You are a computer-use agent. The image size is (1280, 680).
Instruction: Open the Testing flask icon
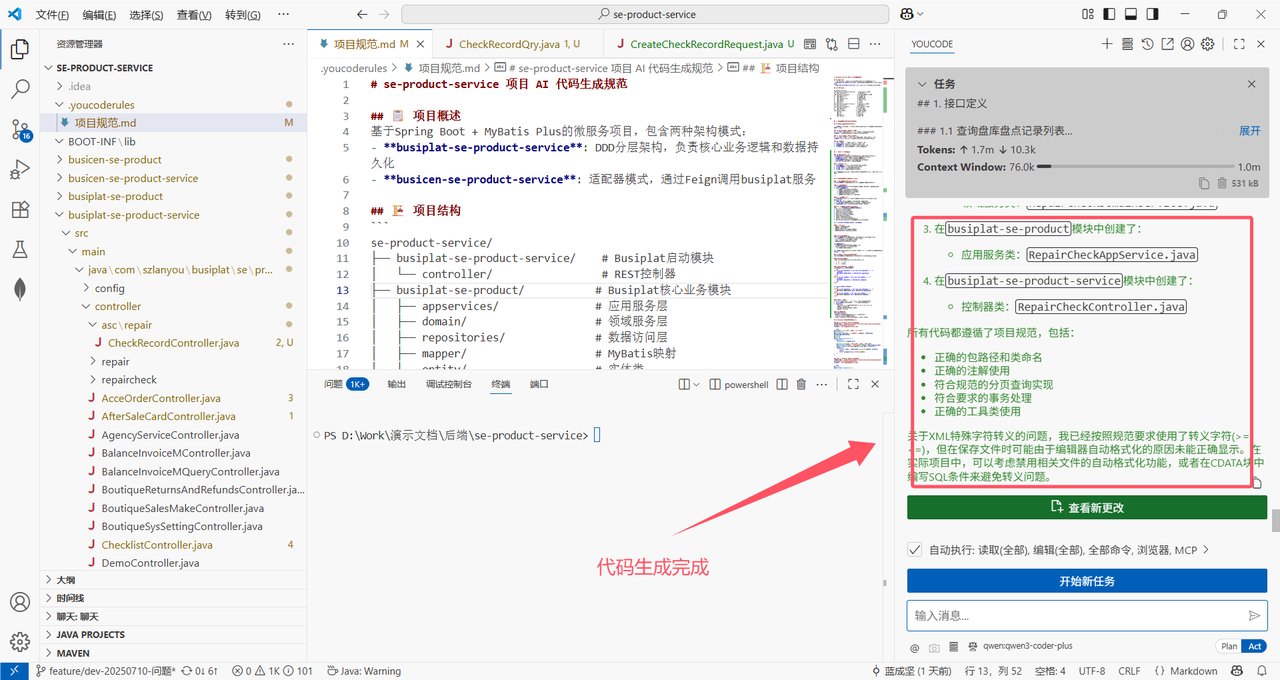(x=19, y=249)
